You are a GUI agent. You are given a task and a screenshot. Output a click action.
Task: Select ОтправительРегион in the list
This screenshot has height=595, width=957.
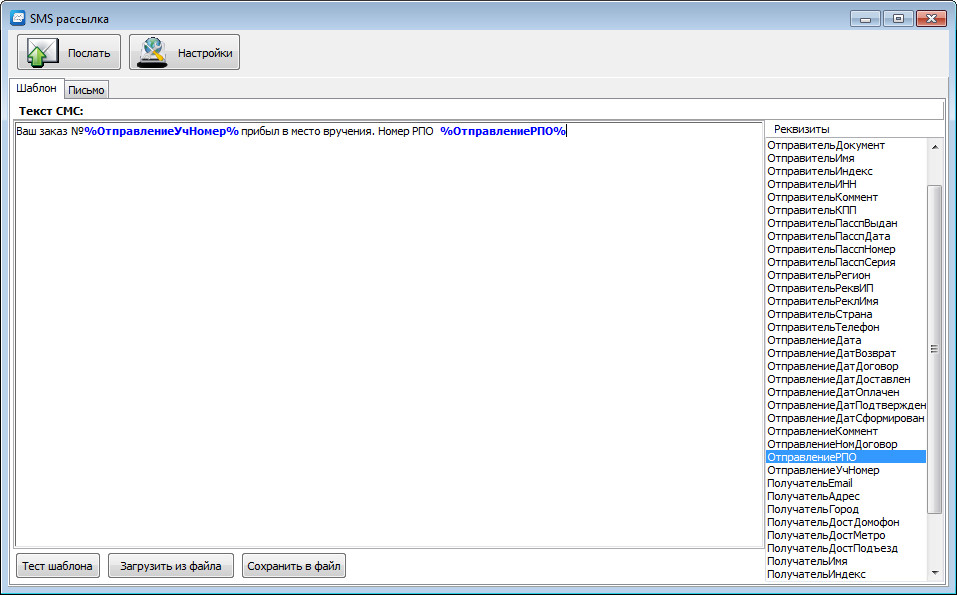click(x=846, y=275)
